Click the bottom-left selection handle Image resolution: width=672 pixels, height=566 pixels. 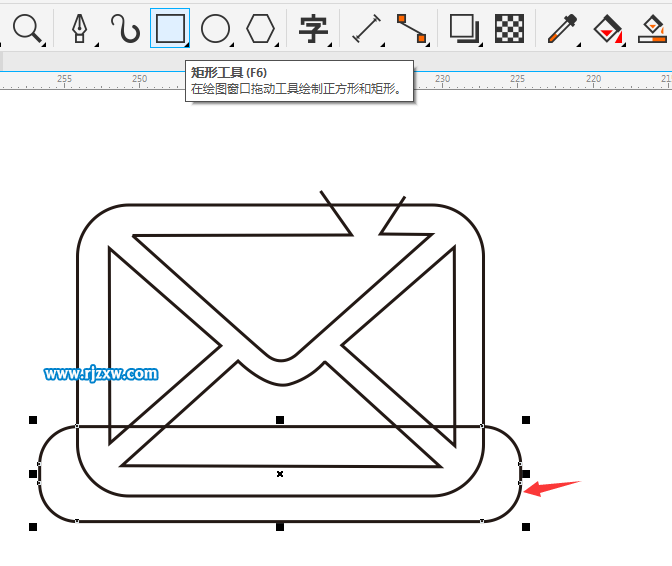[33, 527]
